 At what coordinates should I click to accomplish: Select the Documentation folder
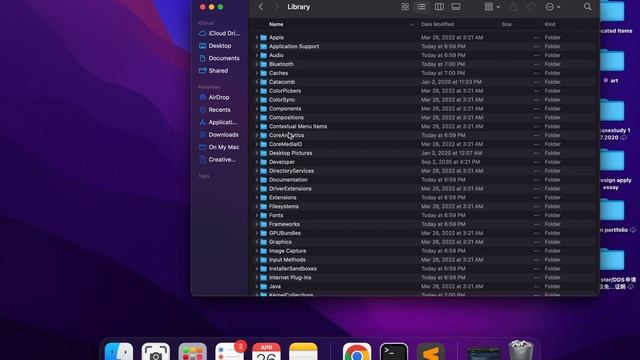point(424,180)
